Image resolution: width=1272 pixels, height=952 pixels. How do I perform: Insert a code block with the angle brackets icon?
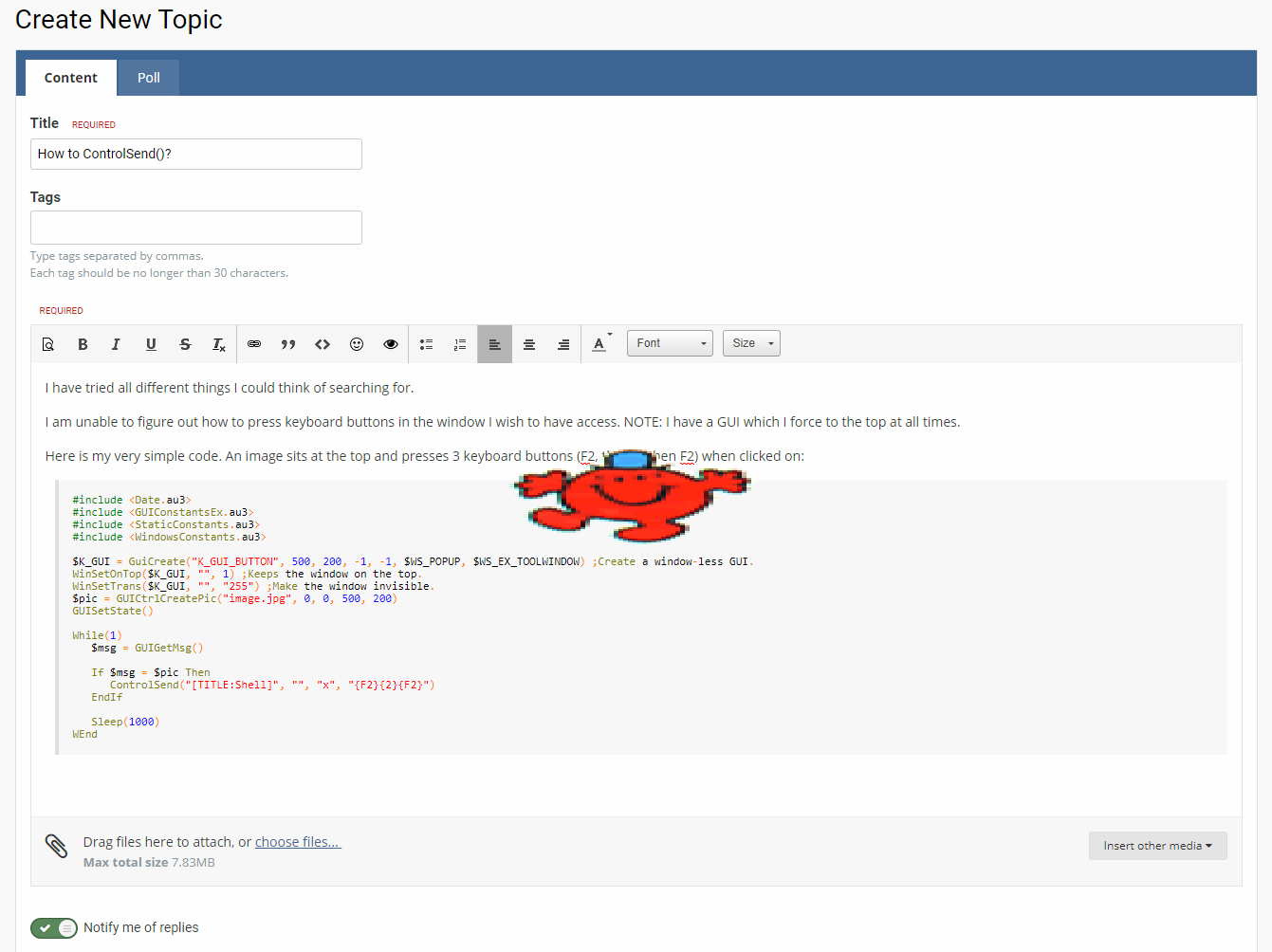pyautogui.click(x=323, y=344)
